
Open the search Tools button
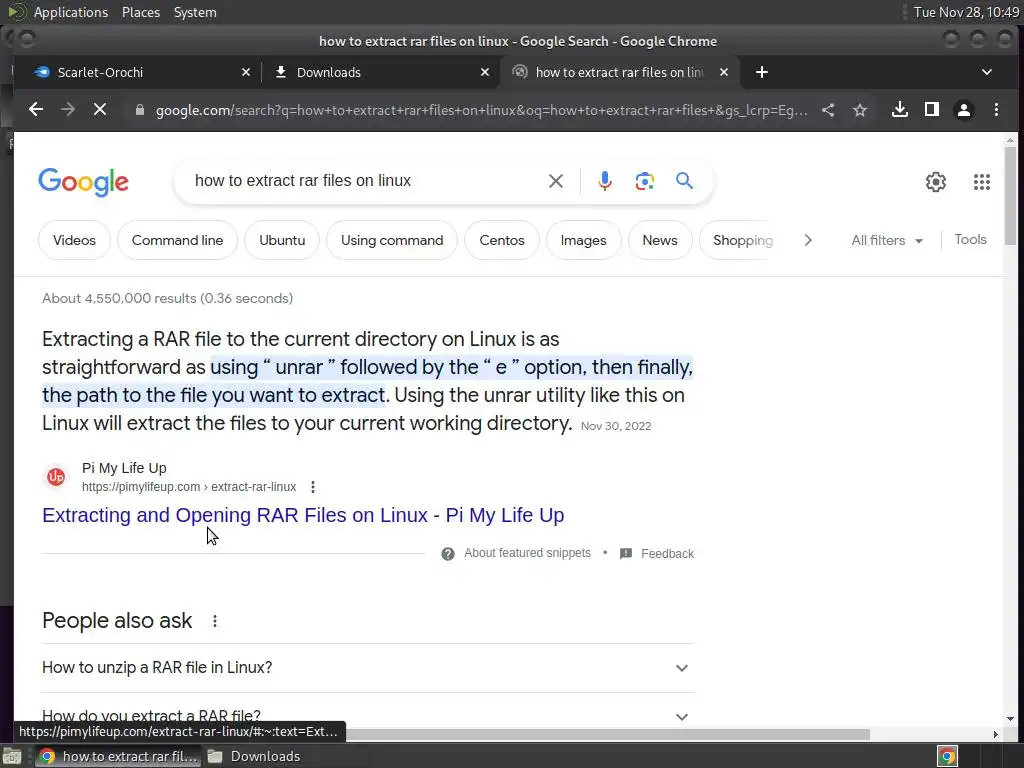970,240
